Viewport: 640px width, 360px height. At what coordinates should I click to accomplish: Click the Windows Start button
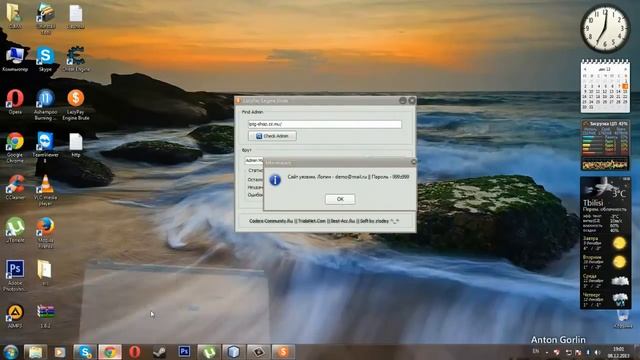[11, 352]
